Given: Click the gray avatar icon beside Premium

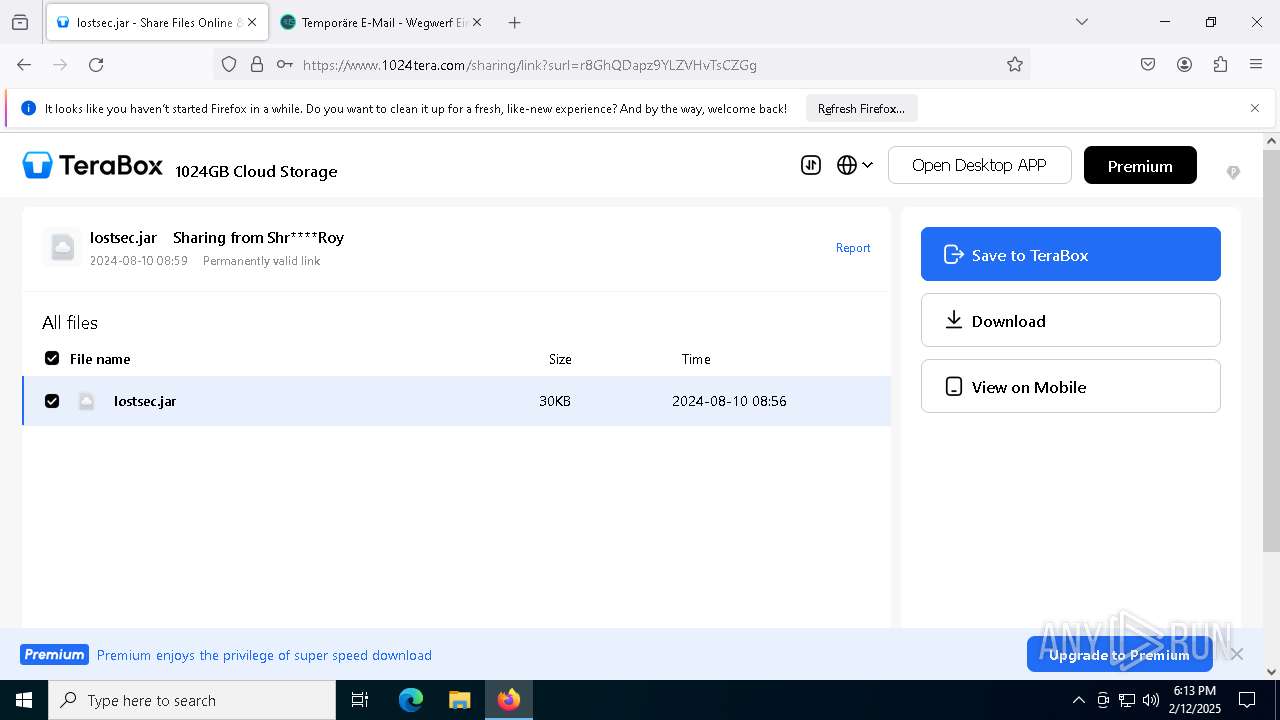Looking at the screenshot, I should click(x=1233, y=172).
